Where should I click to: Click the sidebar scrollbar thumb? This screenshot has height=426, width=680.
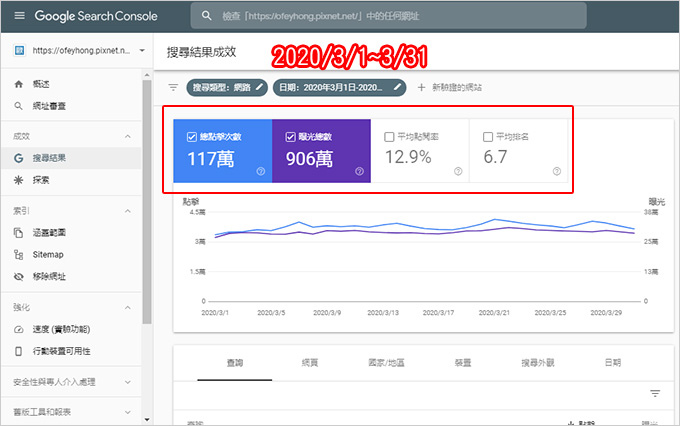[x=147, y=202]
